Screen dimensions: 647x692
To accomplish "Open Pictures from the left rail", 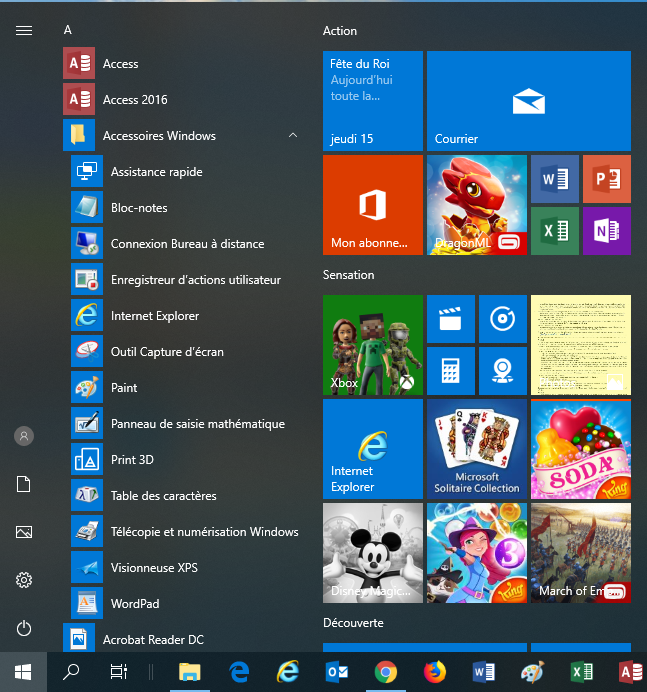I will [24, 532].
